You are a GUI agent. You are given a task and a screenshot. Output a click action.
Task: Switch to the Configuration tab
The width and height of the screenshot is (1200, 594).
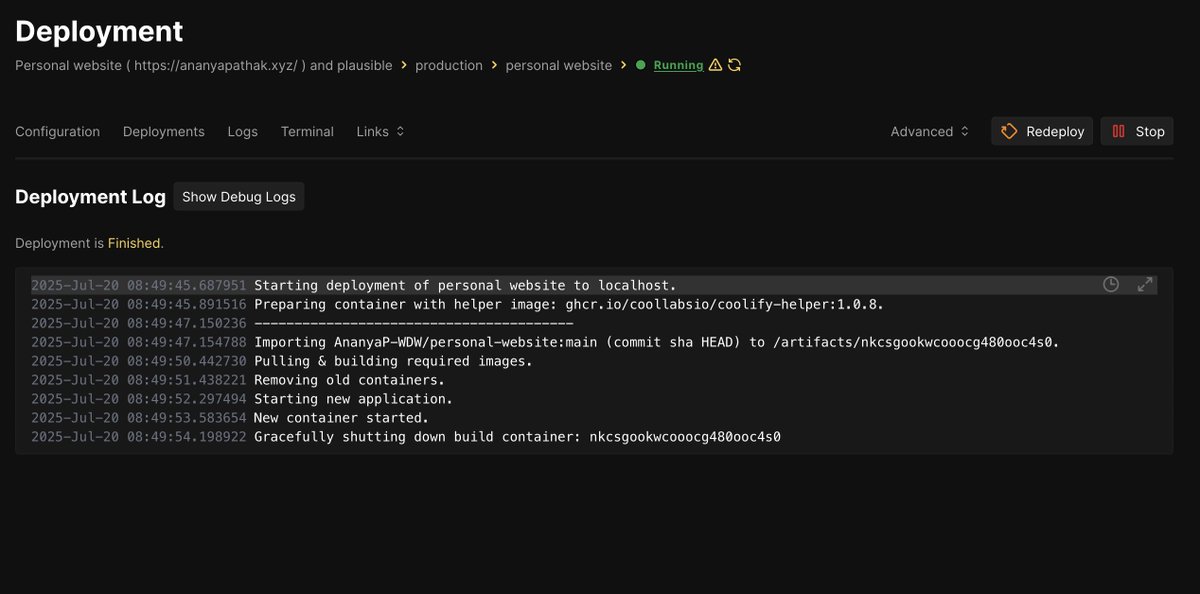(58, 131)
